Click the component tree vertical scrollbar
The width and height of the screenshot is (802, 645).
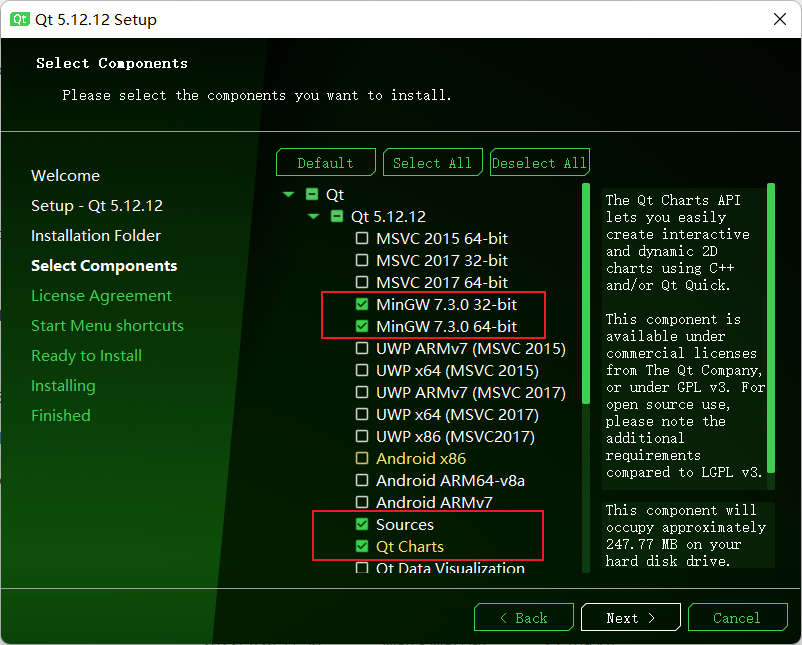click(586, 294)
